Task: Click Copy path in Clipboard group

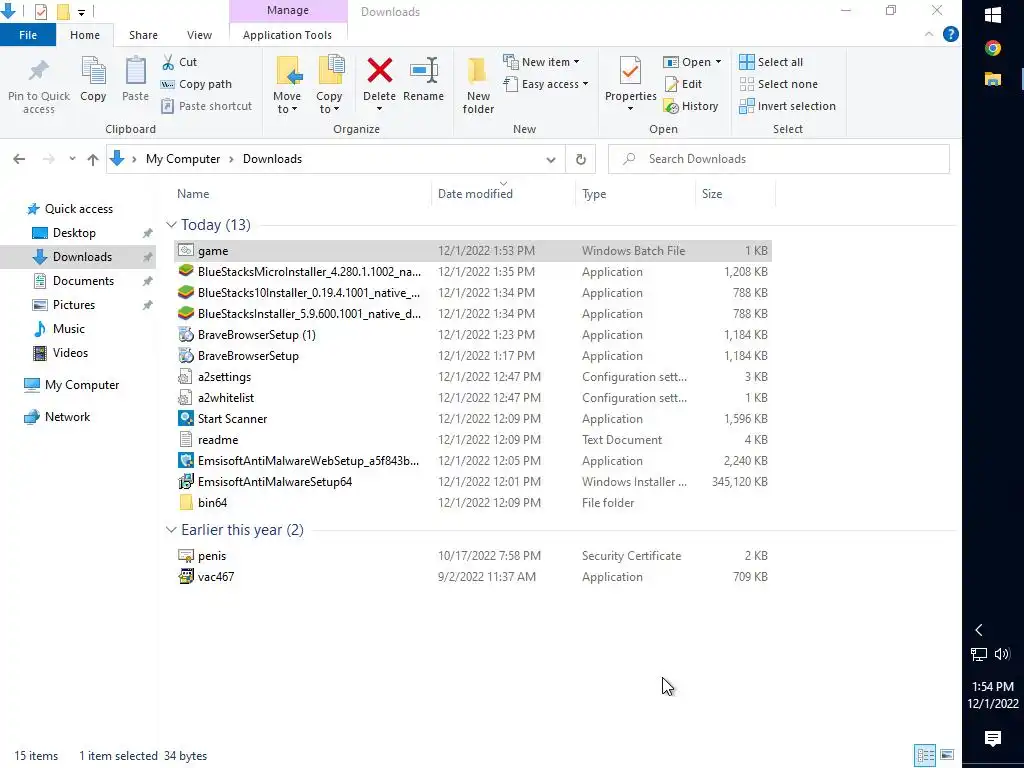Action: pyautogui.click(x=197, y=84)
